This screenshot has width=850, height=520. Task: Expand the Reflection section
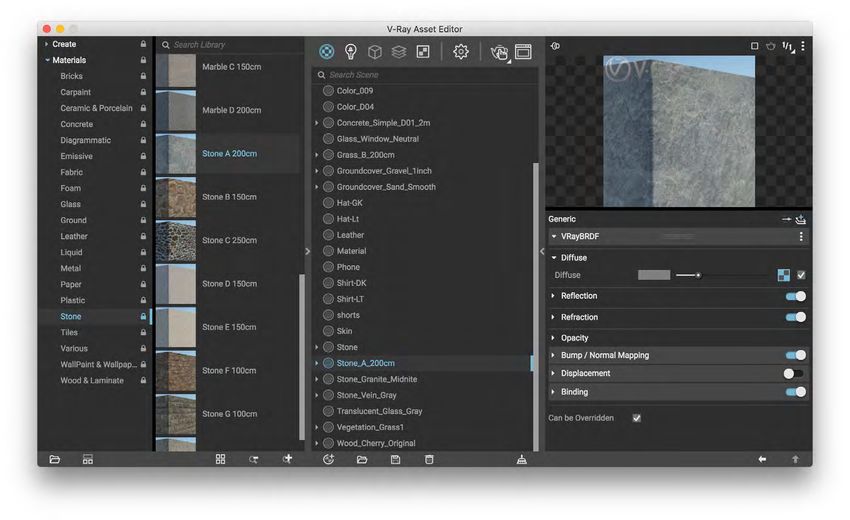point(553,296)
